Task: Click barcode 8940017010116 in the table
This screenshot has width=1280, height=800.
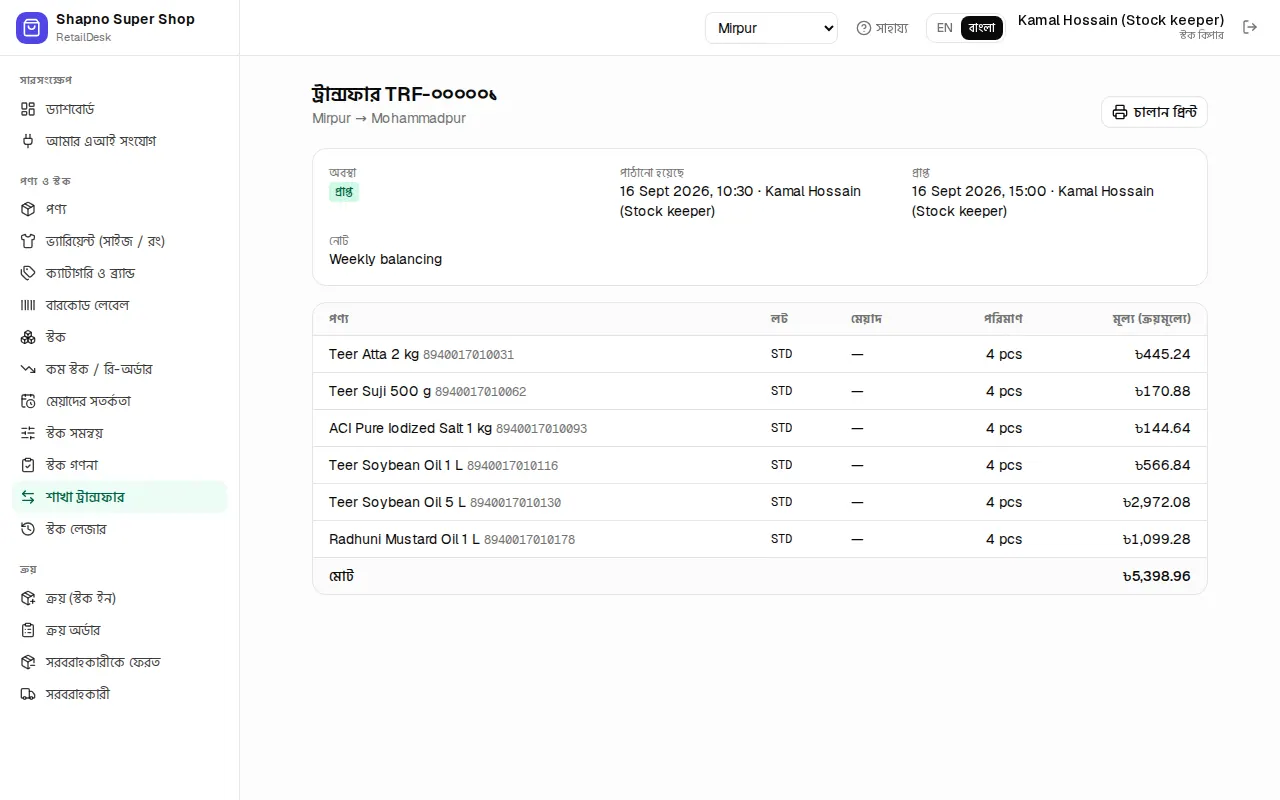Action: point(512,466)
